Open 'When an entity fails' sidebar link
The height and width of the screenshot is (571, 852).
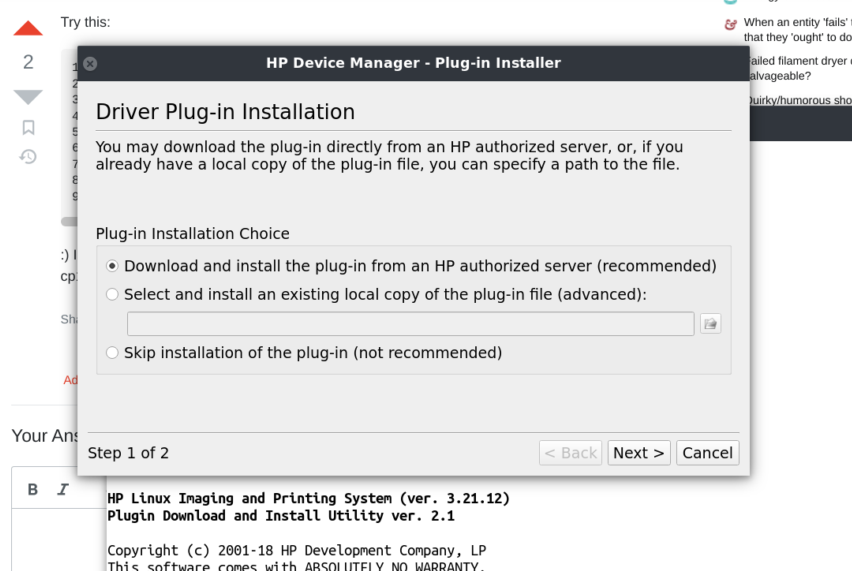coord(798,30)
